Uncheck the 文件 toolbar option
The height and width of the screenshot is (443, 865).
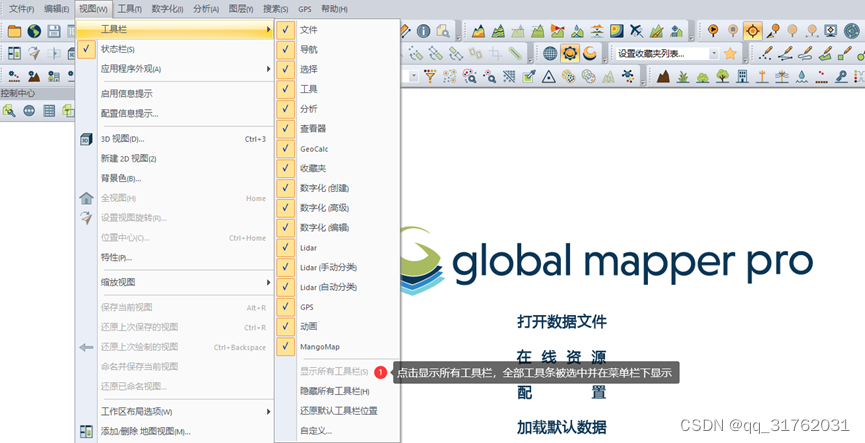coord(285,30)
